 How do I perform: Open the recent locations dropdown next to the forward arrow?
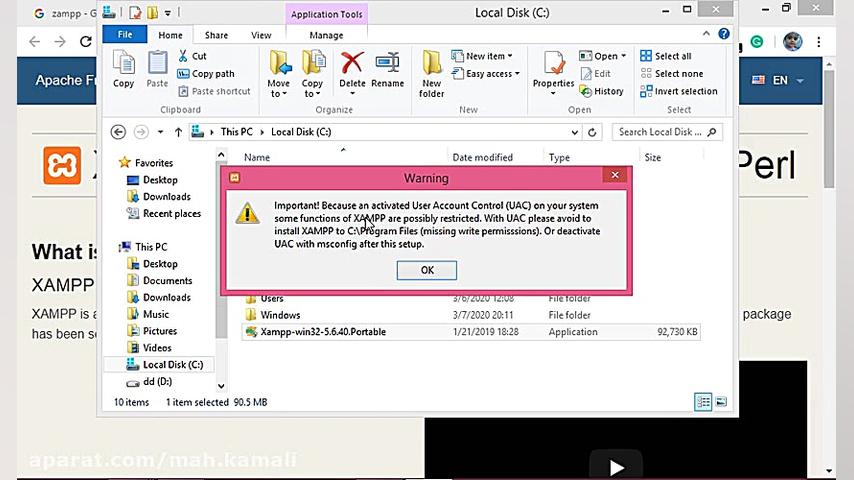pyautogui.click(x=160, y=132)
